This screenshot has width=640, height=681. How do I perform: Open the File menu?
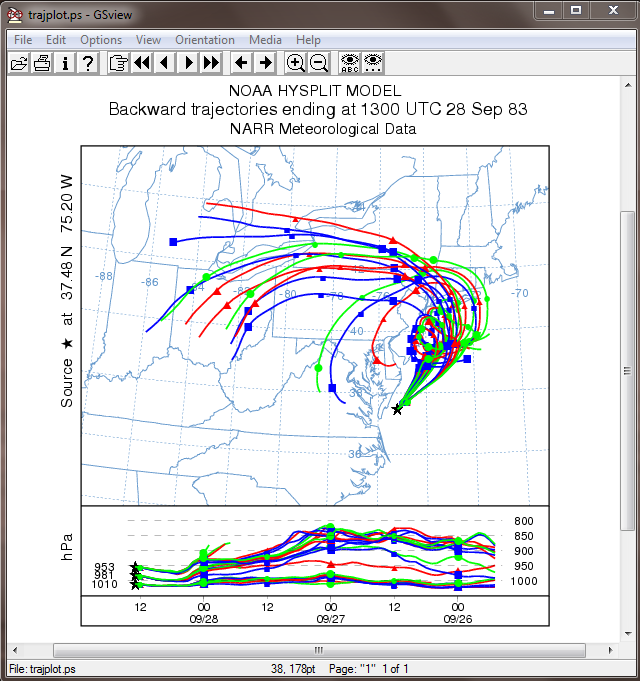[23, 40]
